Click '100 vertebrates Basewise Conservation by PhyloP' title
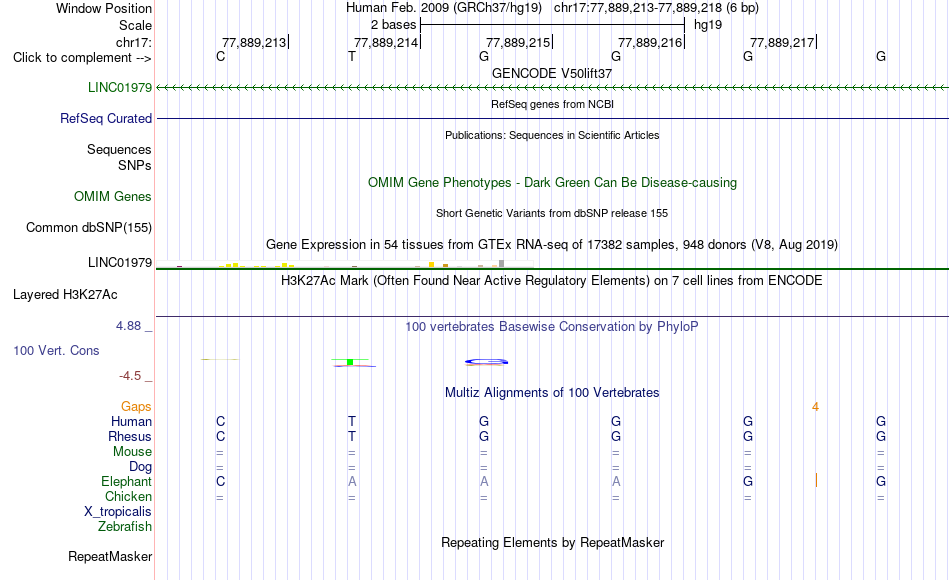 552,327
